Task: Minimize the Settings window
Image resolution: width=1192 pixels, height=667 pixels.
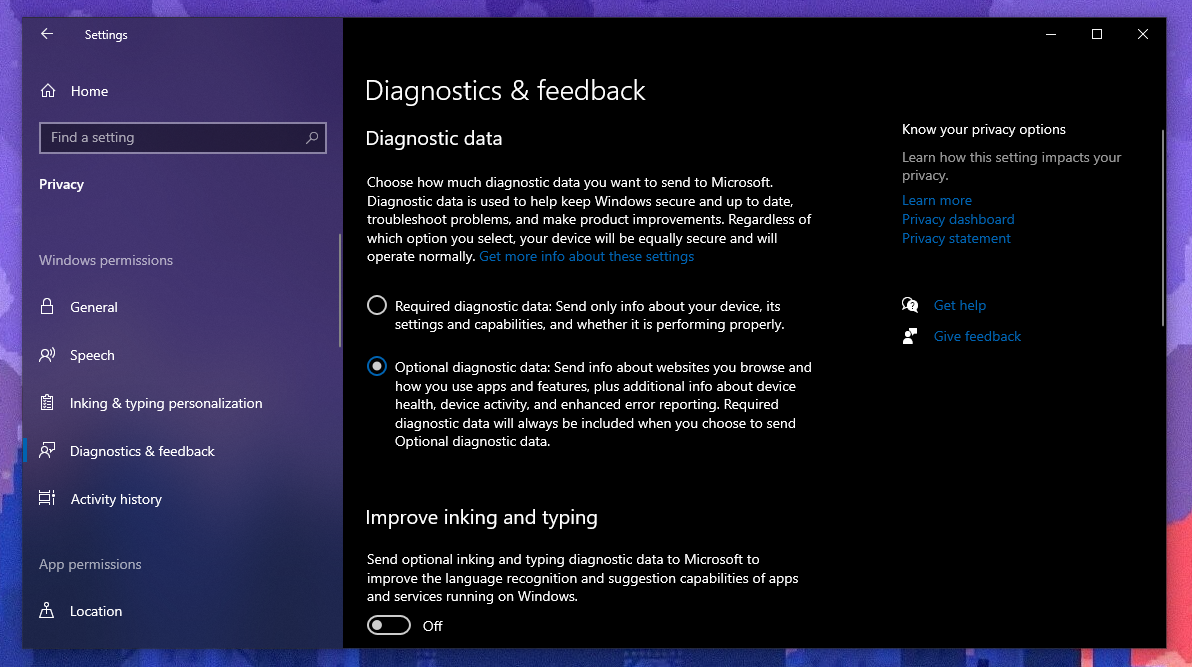Action: click(1051, 34)
